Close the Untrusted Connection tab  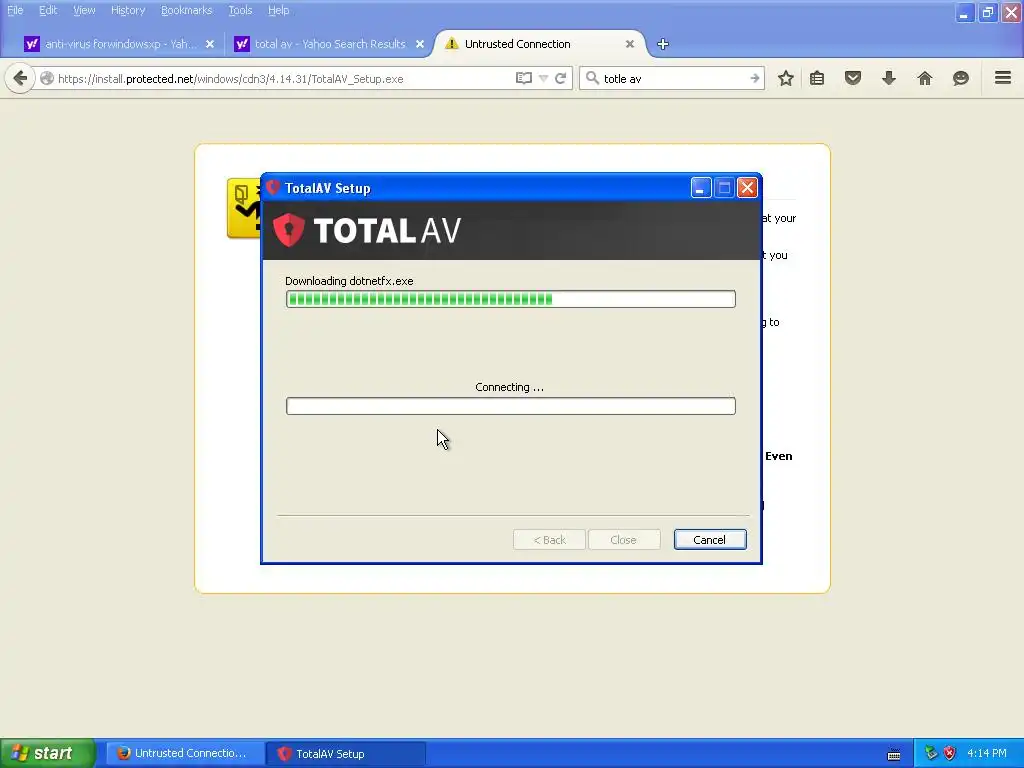630,44
